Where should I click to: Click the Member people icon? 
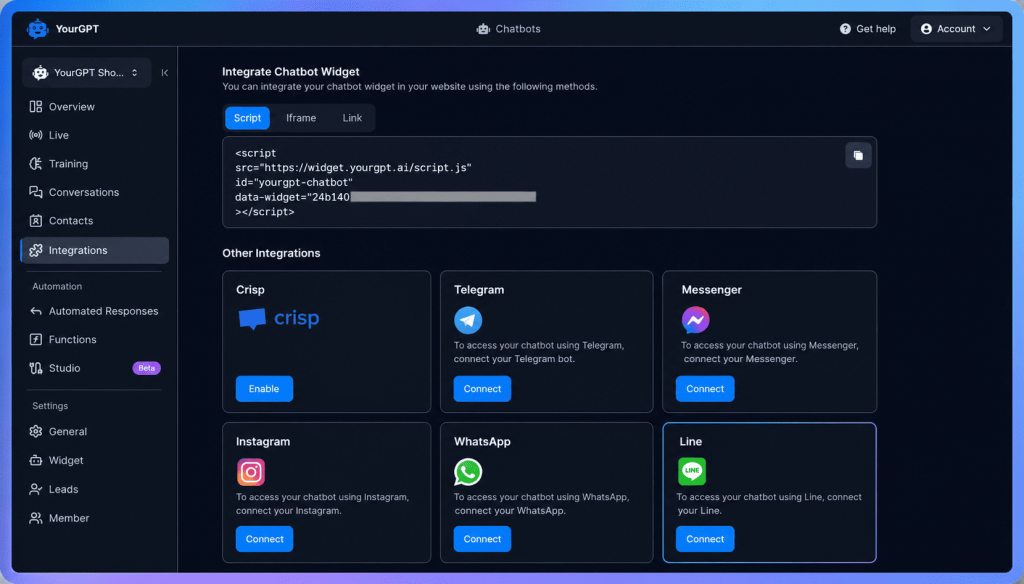(36, 518)
